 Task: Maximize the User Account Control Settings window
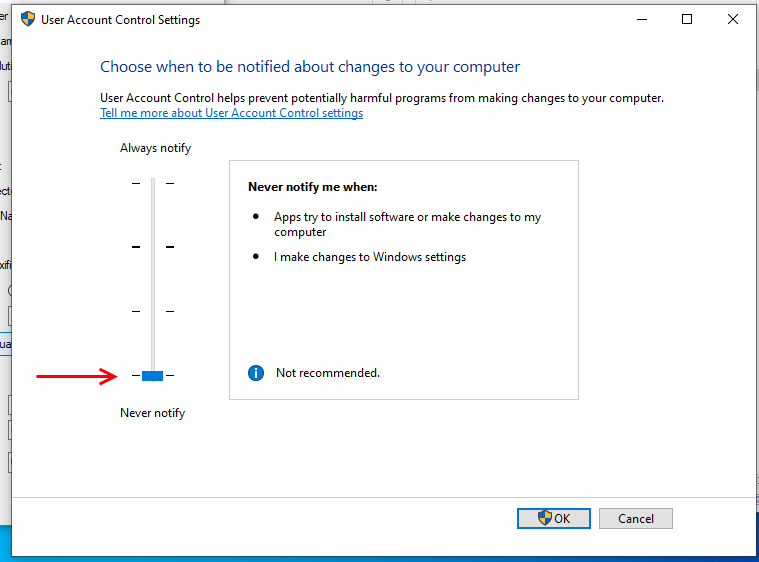[687, 19]
